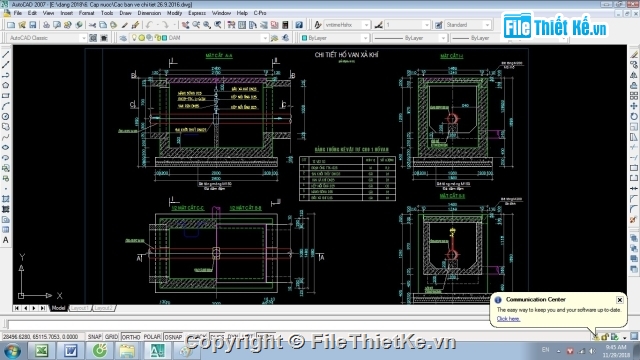The image size is (640, 360).
Task: Click the Rotate tool in modify toolbar
Action: (633, 116)
